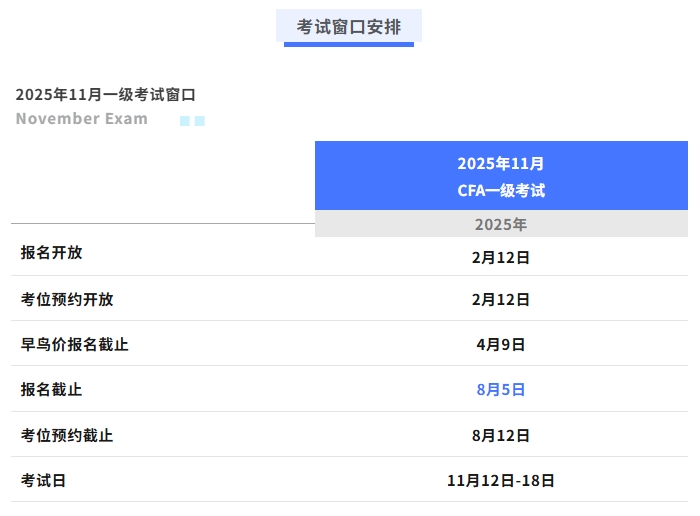Click the 报名截止 row label

pyautogui.click(x=51, y=389)
